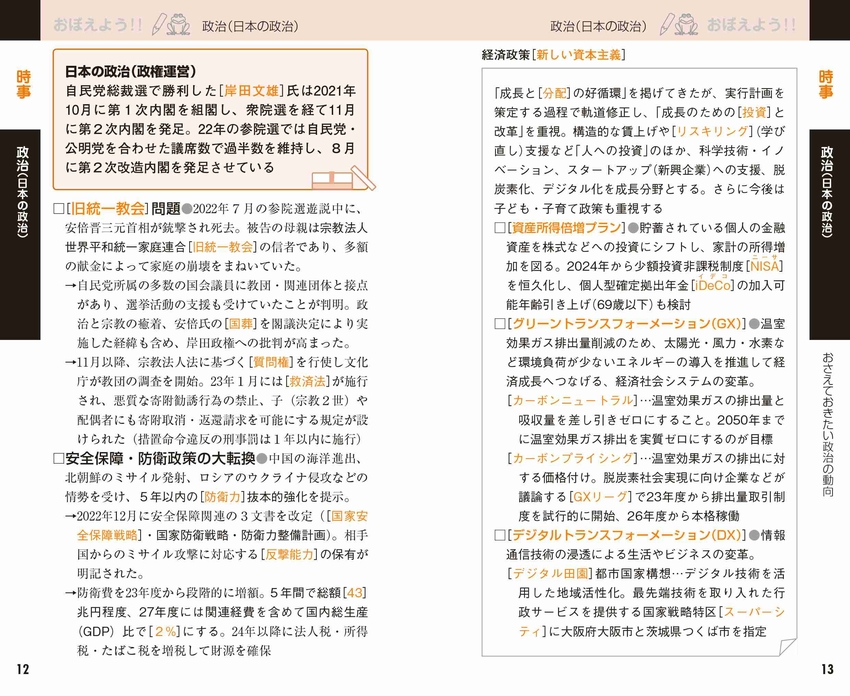Click the orange number 43
Viewport: 850px width, 696px height.
[355, 593]
